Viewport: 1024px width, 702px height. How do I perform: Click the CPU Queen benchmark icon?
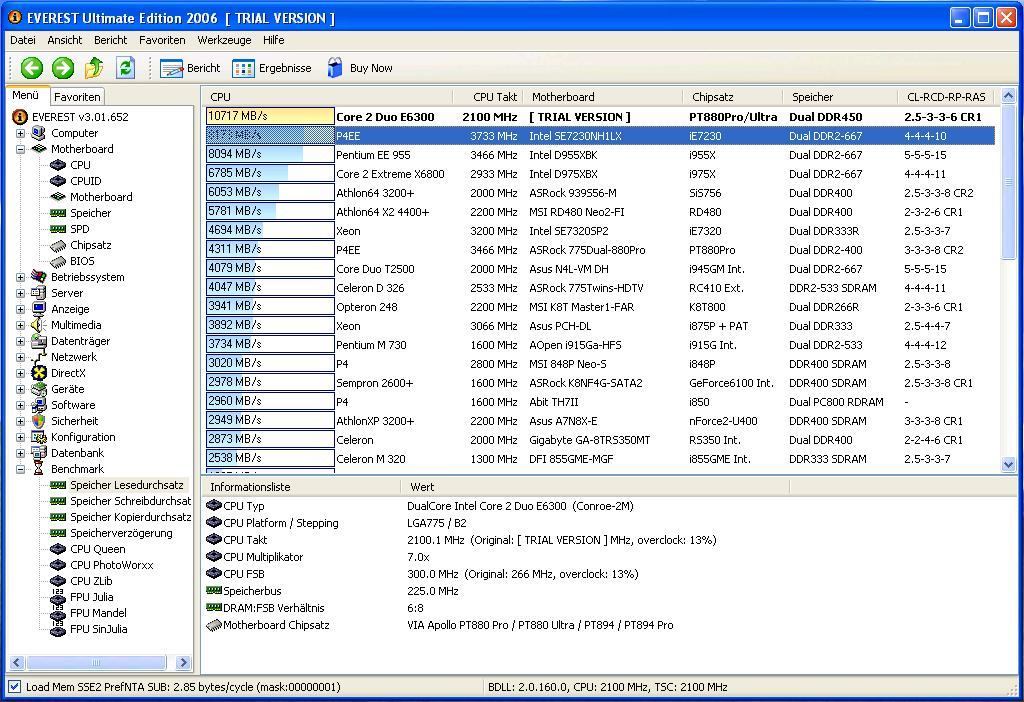(x=58, y=549)
